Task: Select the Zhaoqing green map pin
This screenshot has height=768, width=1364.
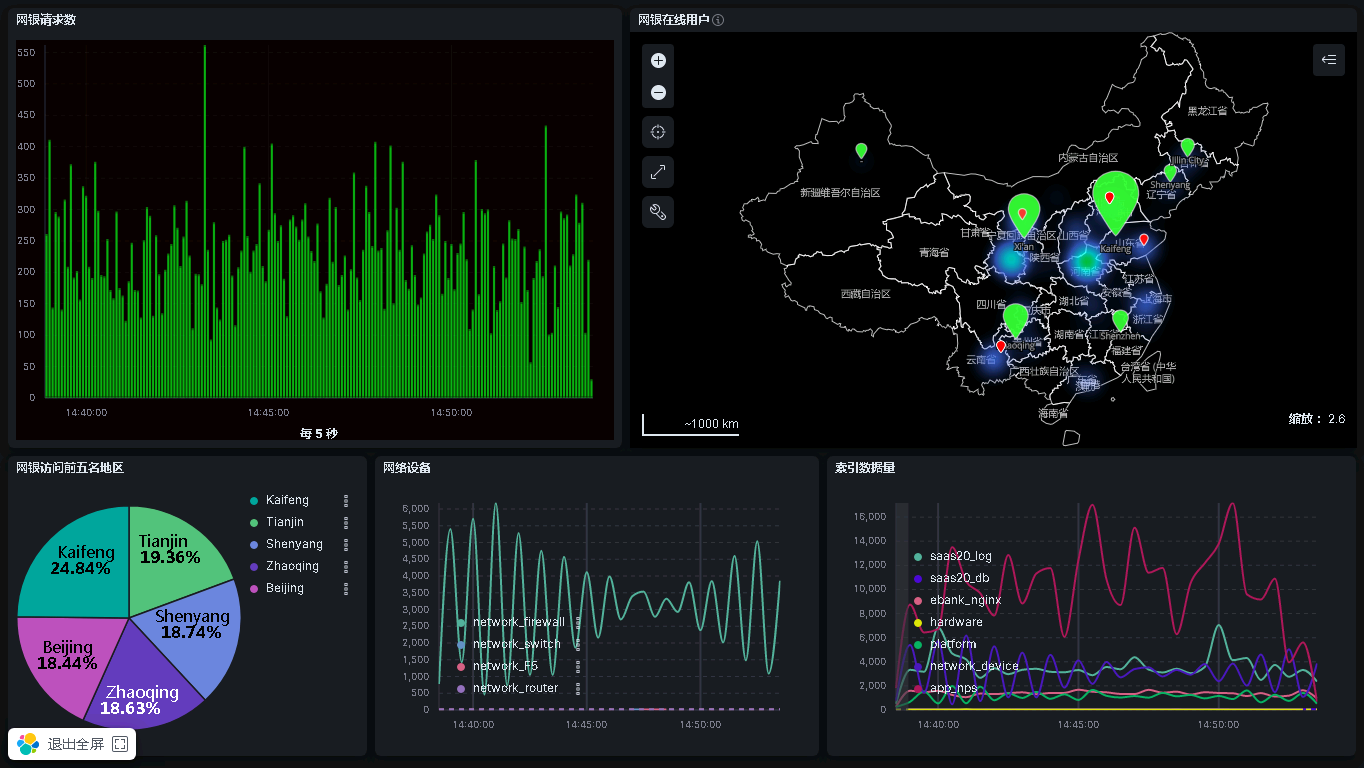Action: pyautogui.click(x=1015, y=321)
